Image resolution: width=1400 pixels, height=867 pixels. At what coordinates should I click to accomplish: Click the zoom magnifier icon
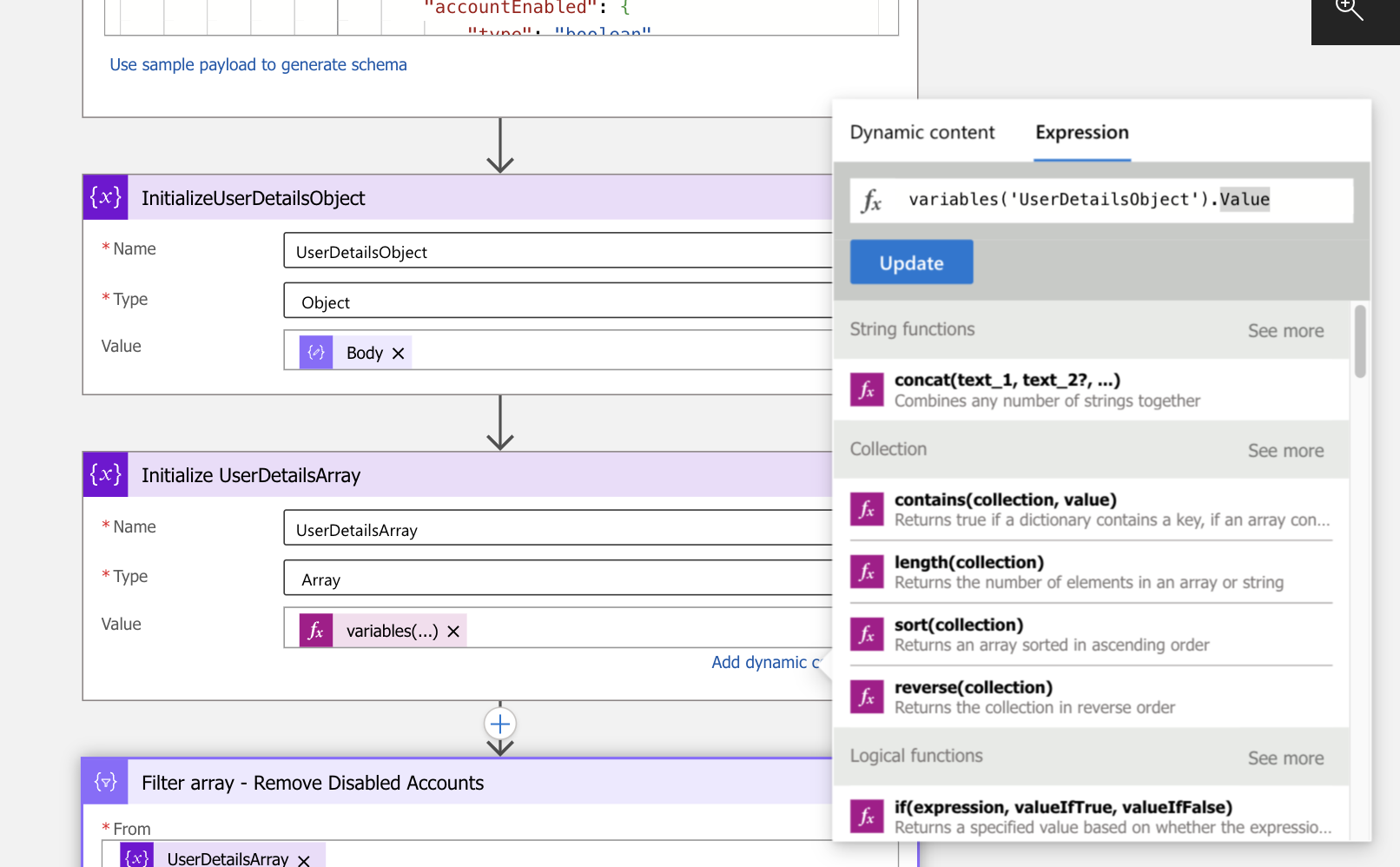pos(1349,10)
